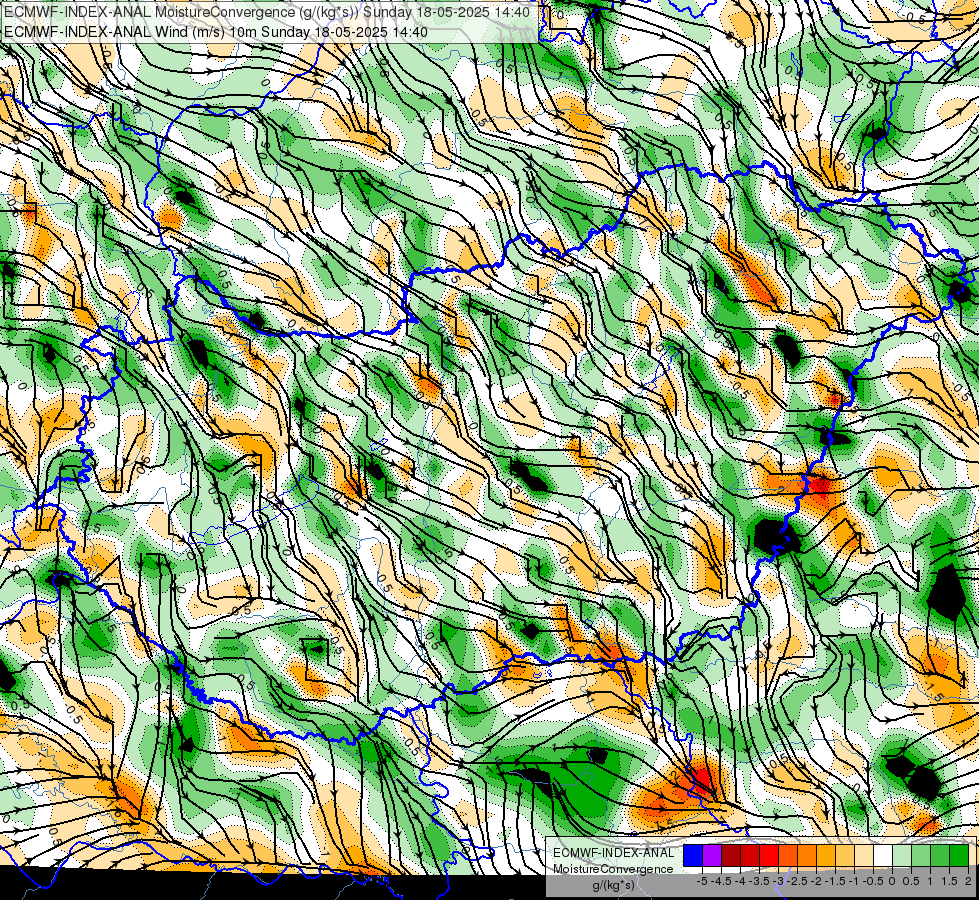Click the legend unit g/(kg*s)
The width and height of the screenshot is (979, 900).
pos(614,886)
